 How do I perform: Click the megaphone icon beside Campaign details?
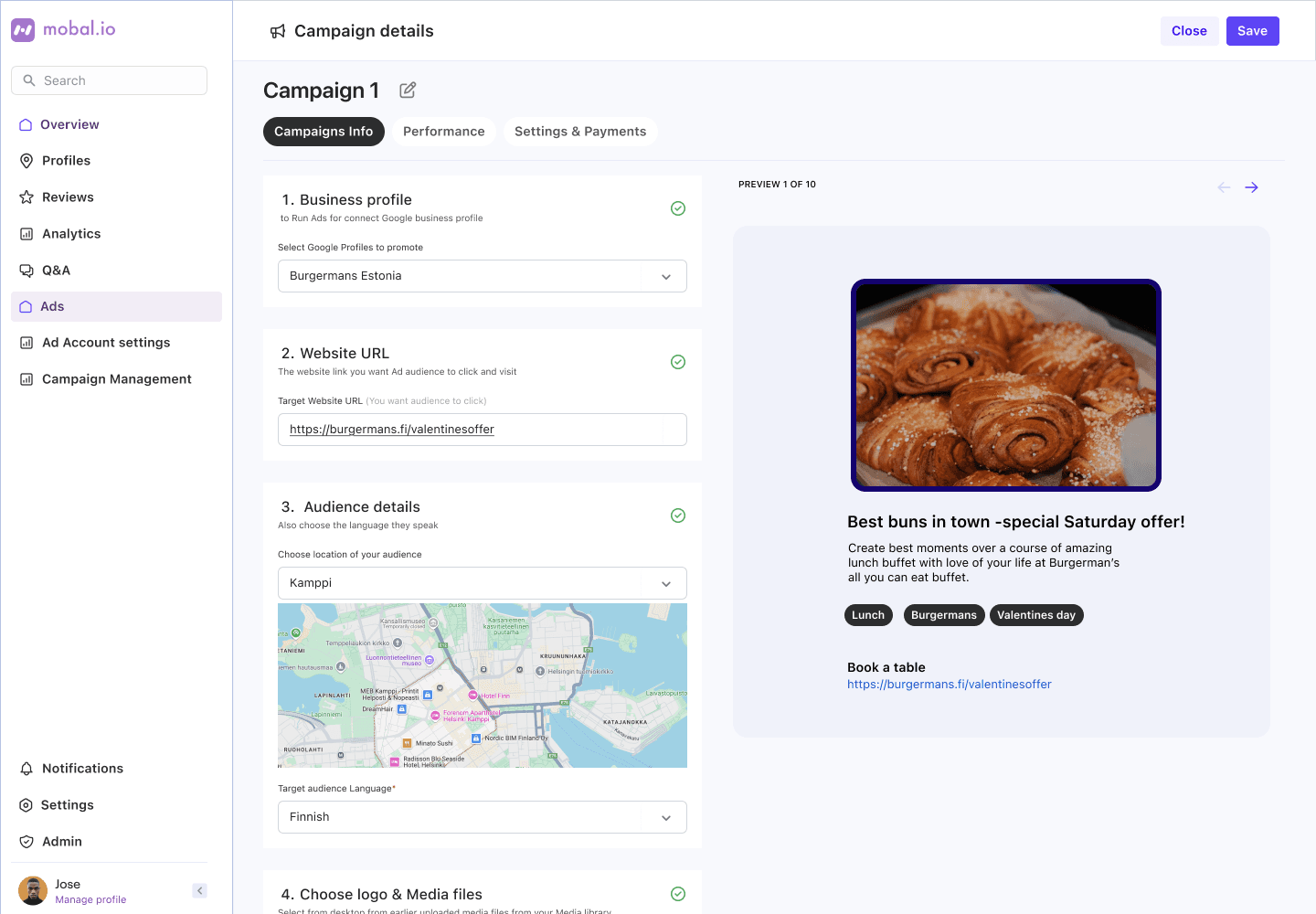278,32
